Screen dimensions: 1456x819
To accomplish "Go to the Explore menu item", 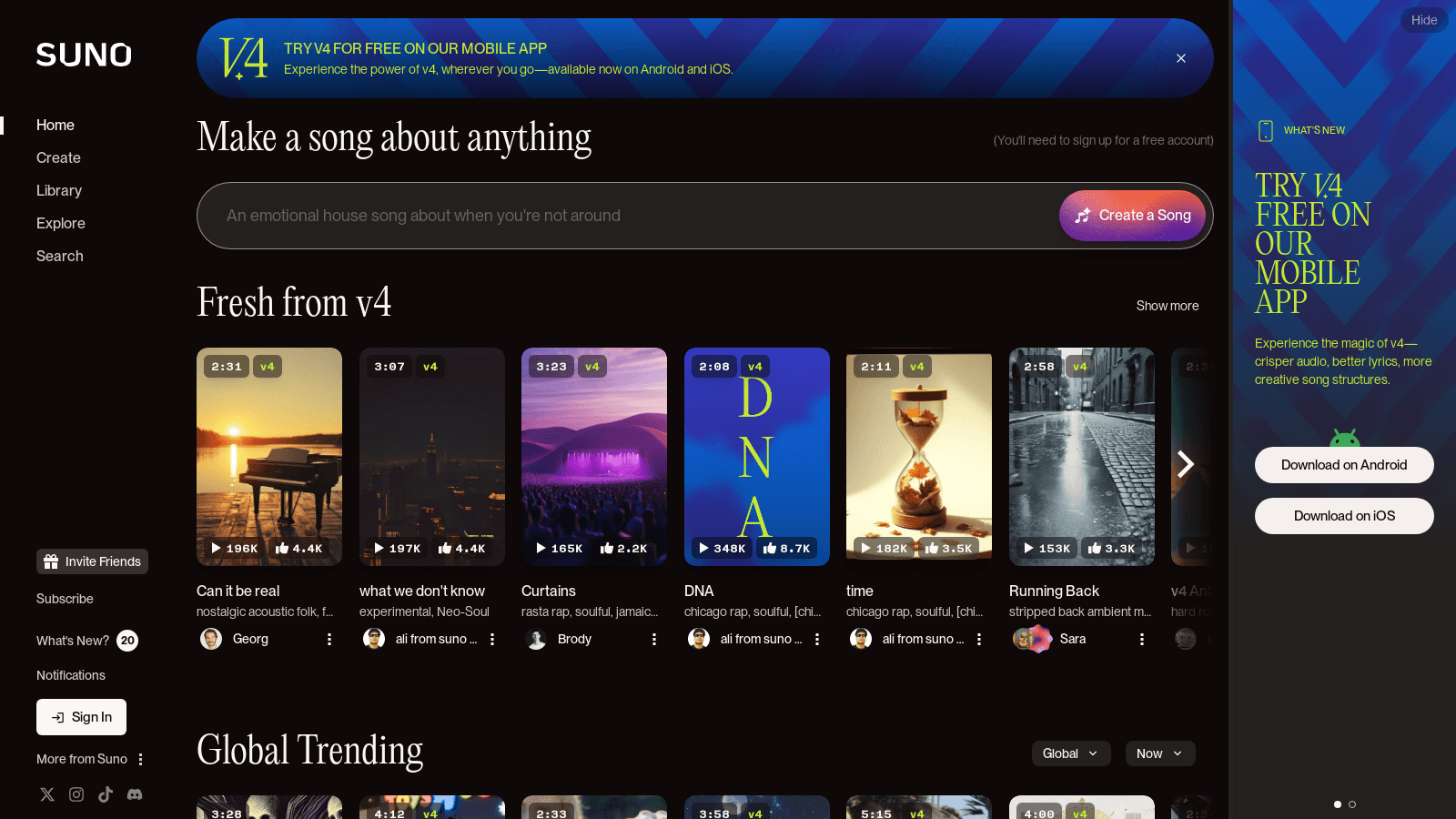I will tap(61, 223).
